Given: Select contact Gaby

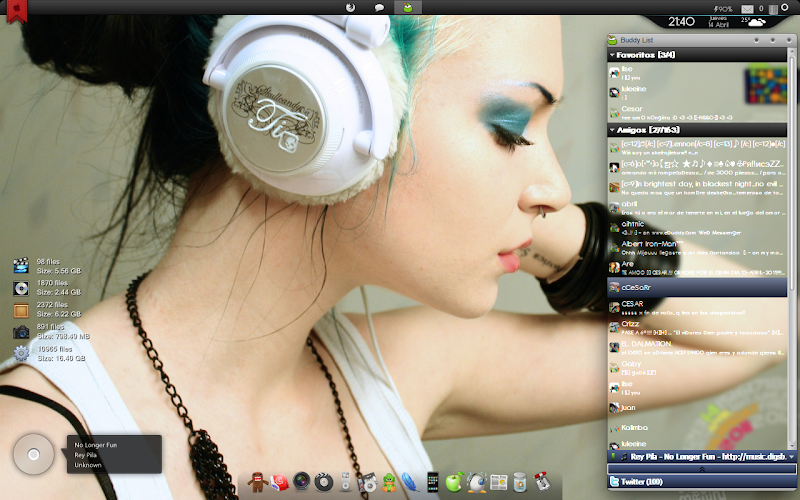Looking at the screenshot, I should pyautogui.click(x=697, y=368).
